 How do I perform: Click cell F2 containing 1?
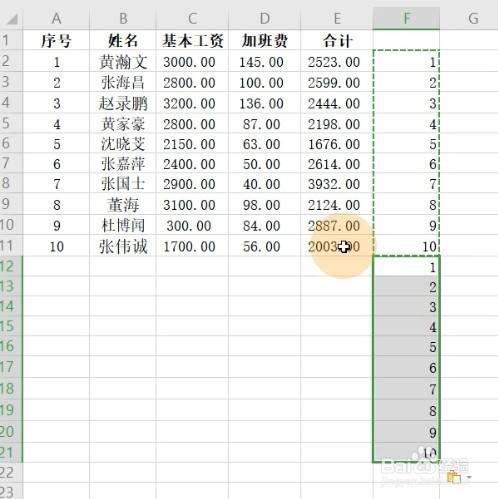tap(406, 62)
